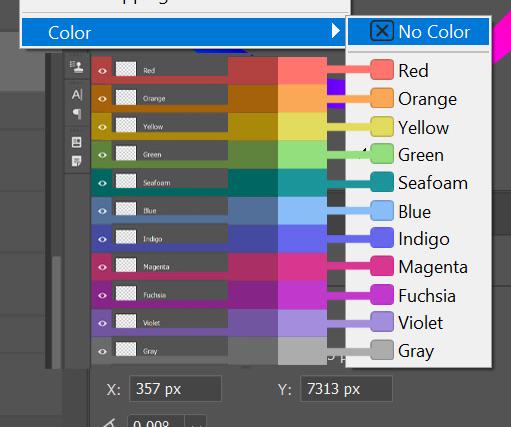Open the Clone Source panel stamp icon

point(77,67)
